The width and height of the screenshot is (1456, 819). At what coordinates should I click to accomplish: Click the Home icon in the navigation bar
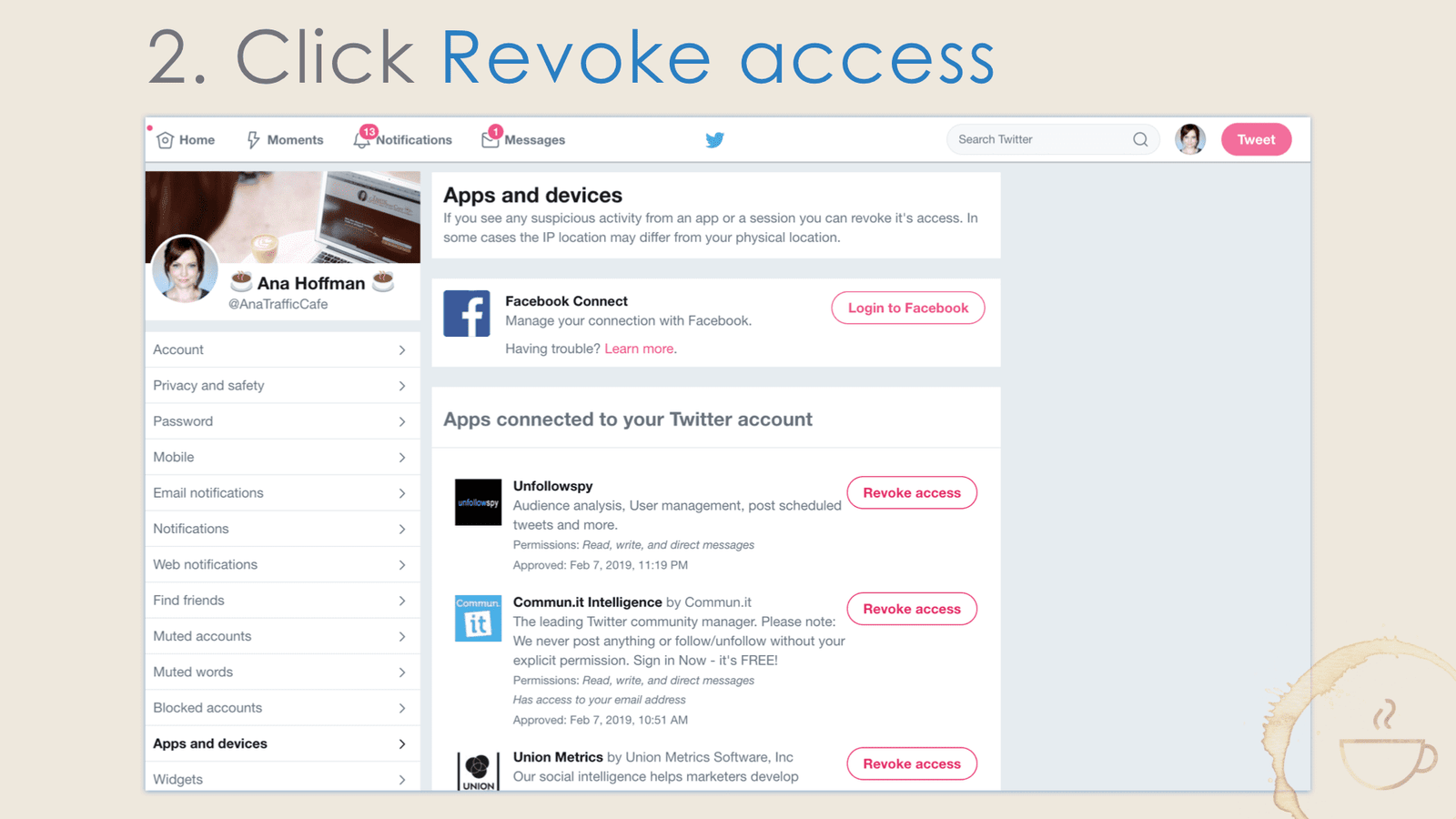click(x=166, y=139)
